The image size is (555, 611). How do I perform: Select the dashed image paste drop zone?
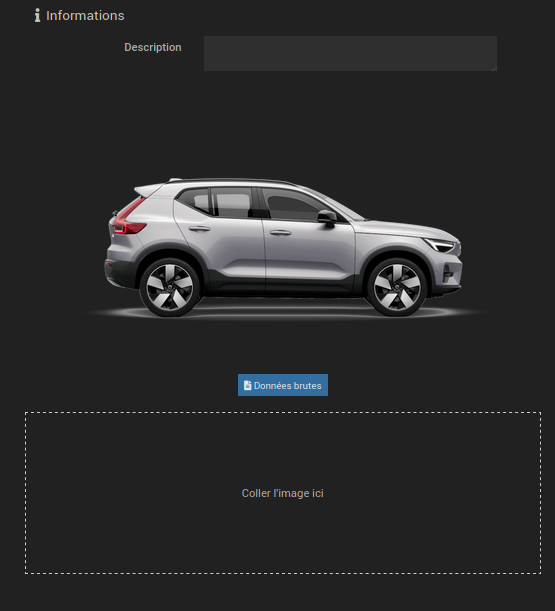[283, 493]
